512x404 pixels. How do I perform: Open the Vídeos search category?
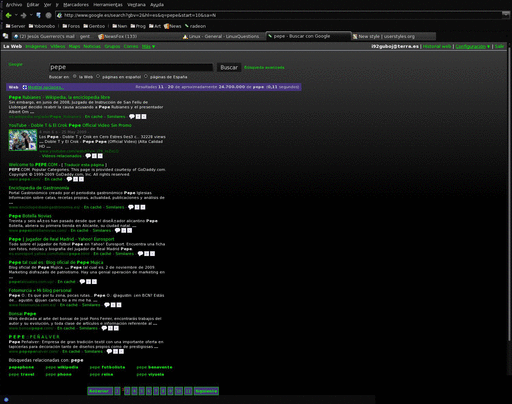pos(58,46)
